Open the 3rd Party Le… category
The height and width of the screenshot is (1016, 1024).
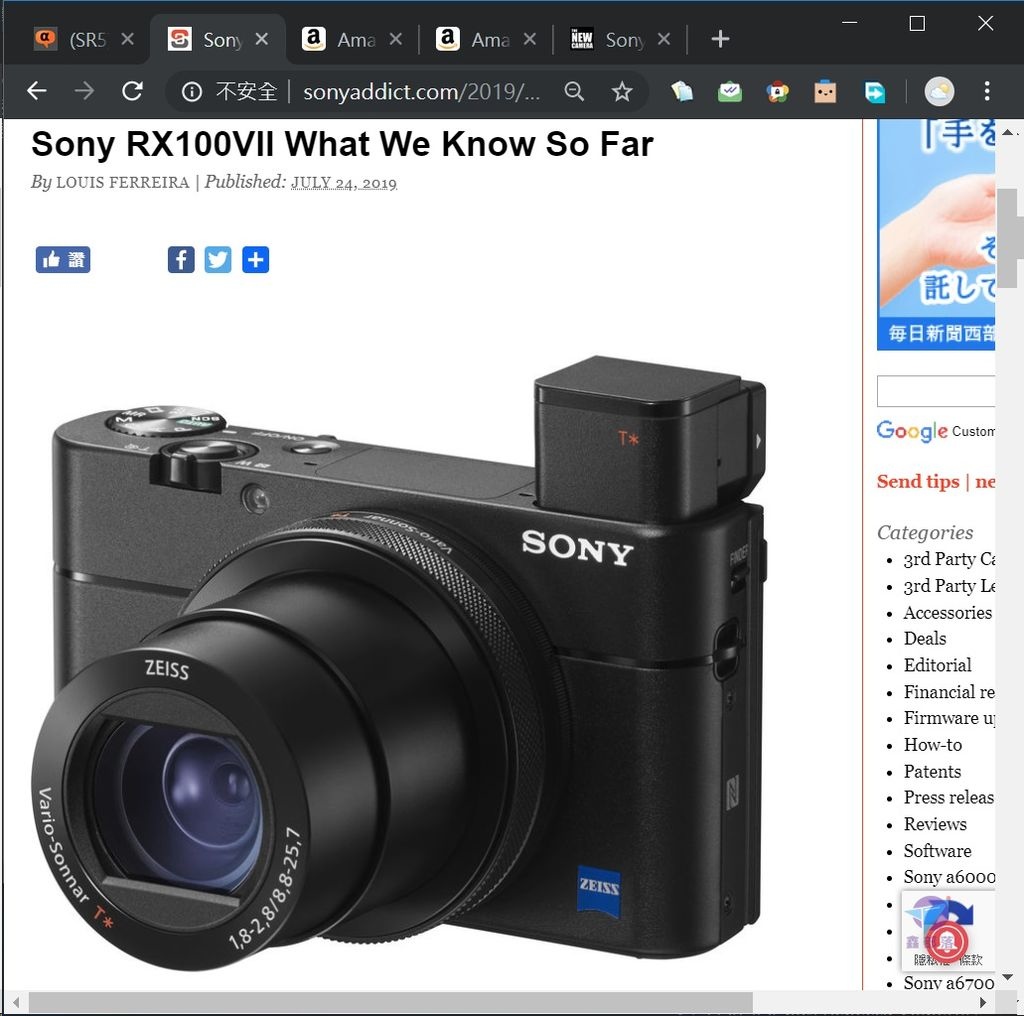[949, 586]
